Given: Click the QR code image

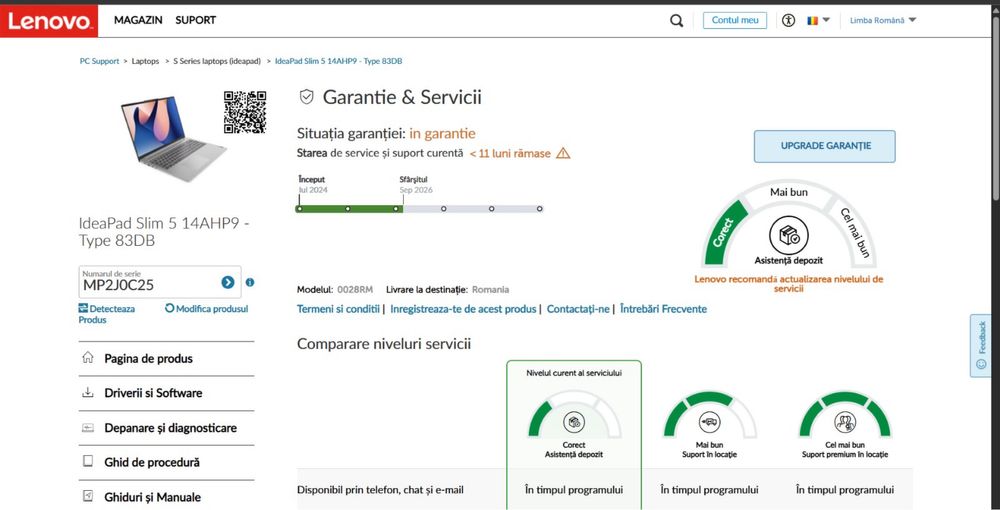Looking at the screenshot, I should 245,112.
